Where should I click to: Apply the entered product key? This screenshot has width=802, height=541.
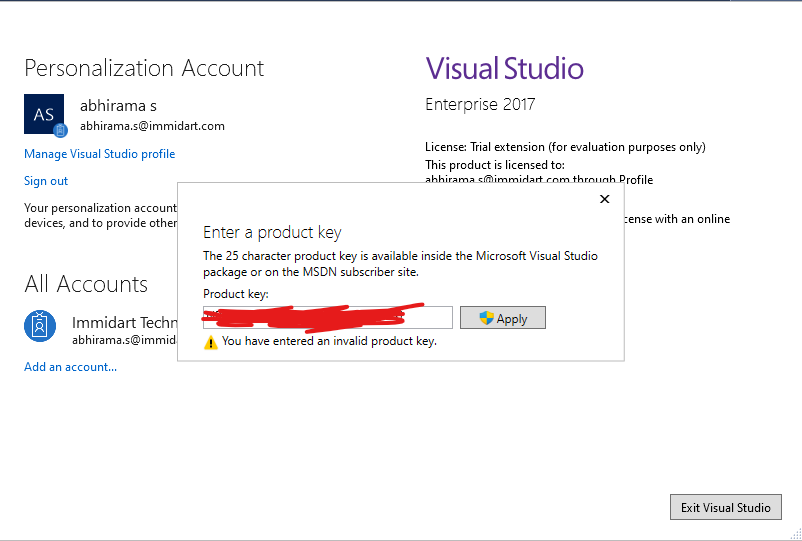tap(503, 318)
